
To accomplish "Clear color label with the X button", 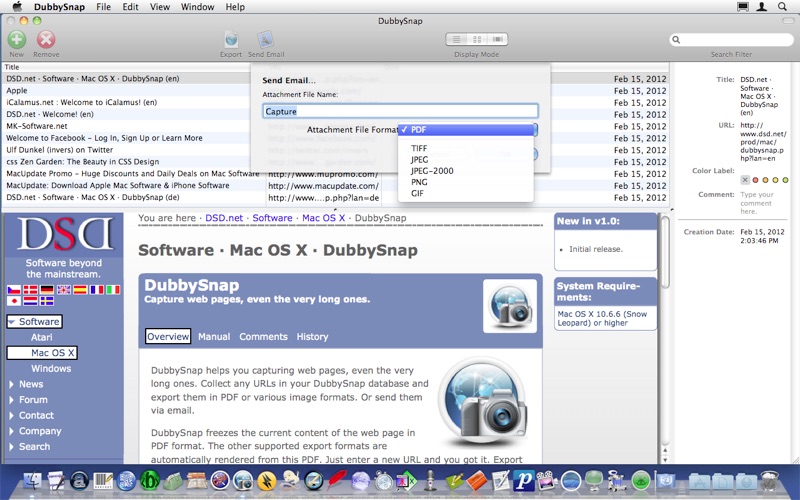I will pyautogui.click(x=745, y=180).
